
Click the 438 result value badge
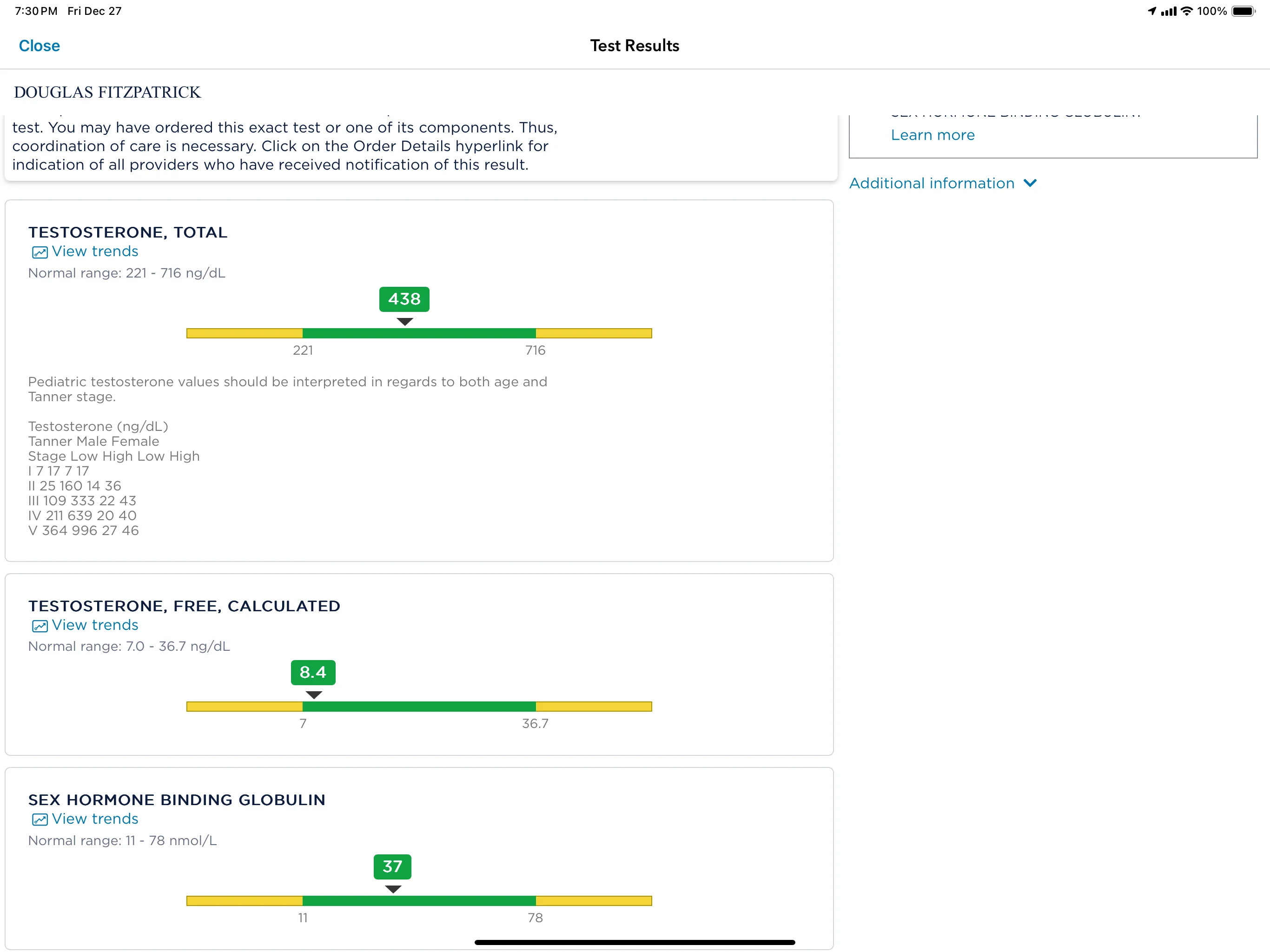[404, 299]
